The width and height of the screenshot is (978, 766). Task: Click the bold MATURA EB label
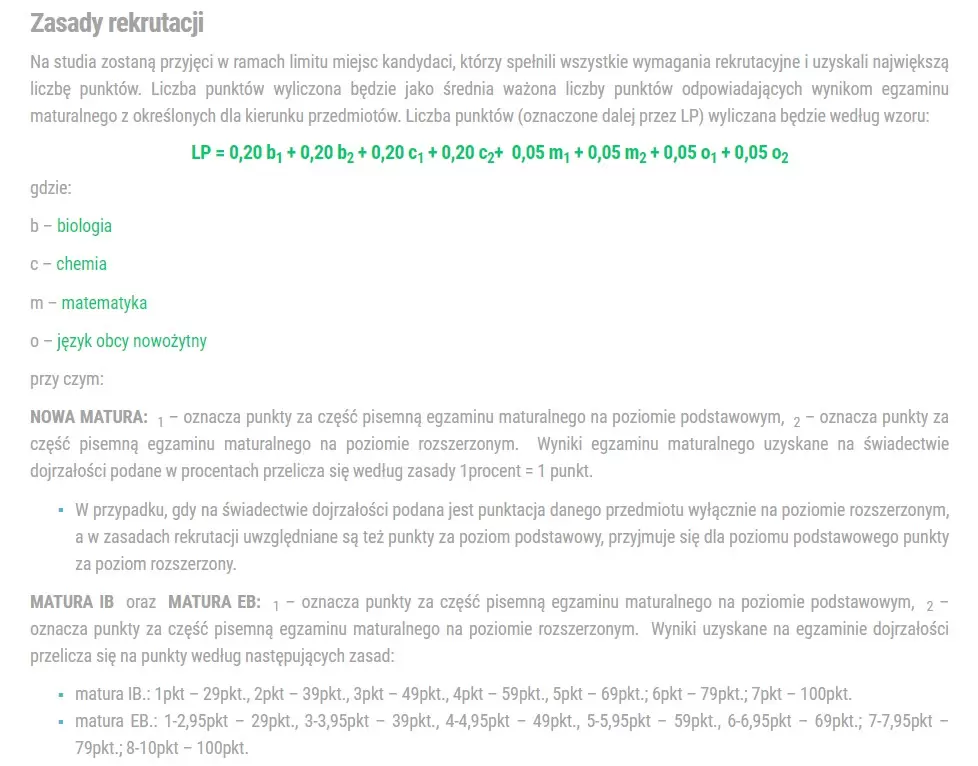coord(215,602)
